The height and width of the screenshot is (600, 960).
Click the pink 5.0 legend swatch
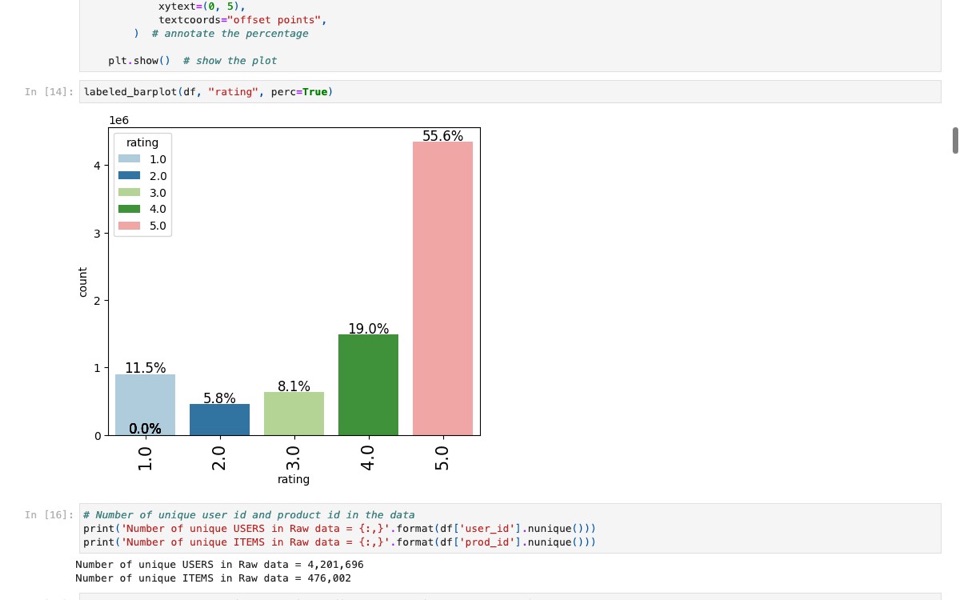[129, 226]
